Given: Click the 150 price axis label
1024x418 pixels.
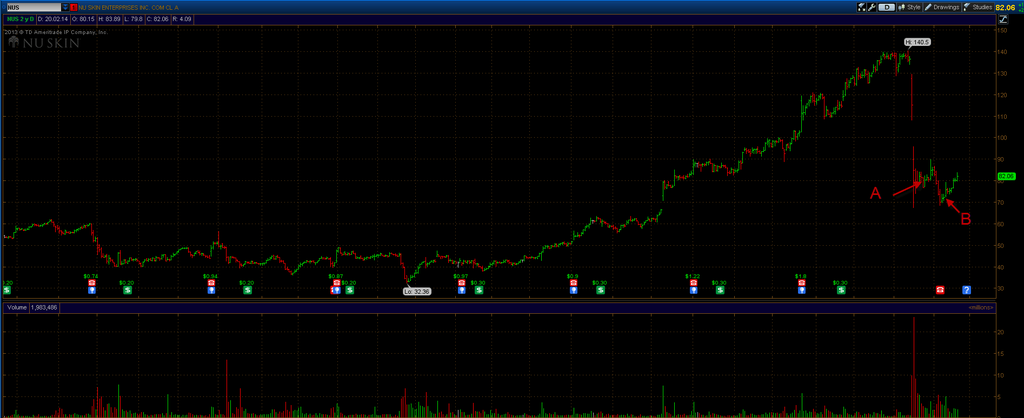Looking at the screenshot, I should [1003, 30].
